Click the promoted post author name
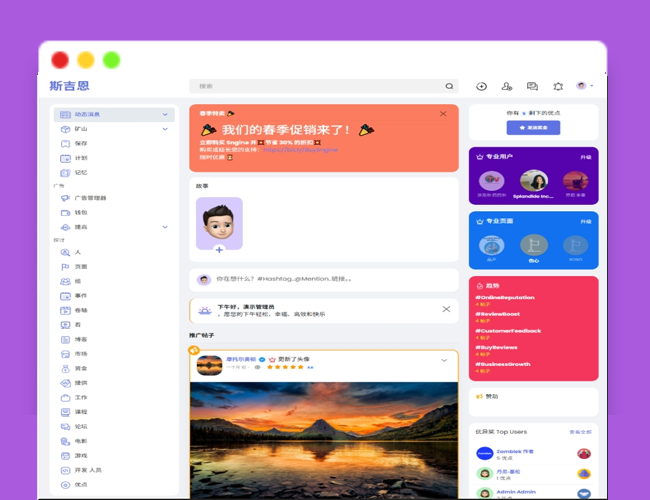Viewport: 650px width, 500px height. (241, 359)
